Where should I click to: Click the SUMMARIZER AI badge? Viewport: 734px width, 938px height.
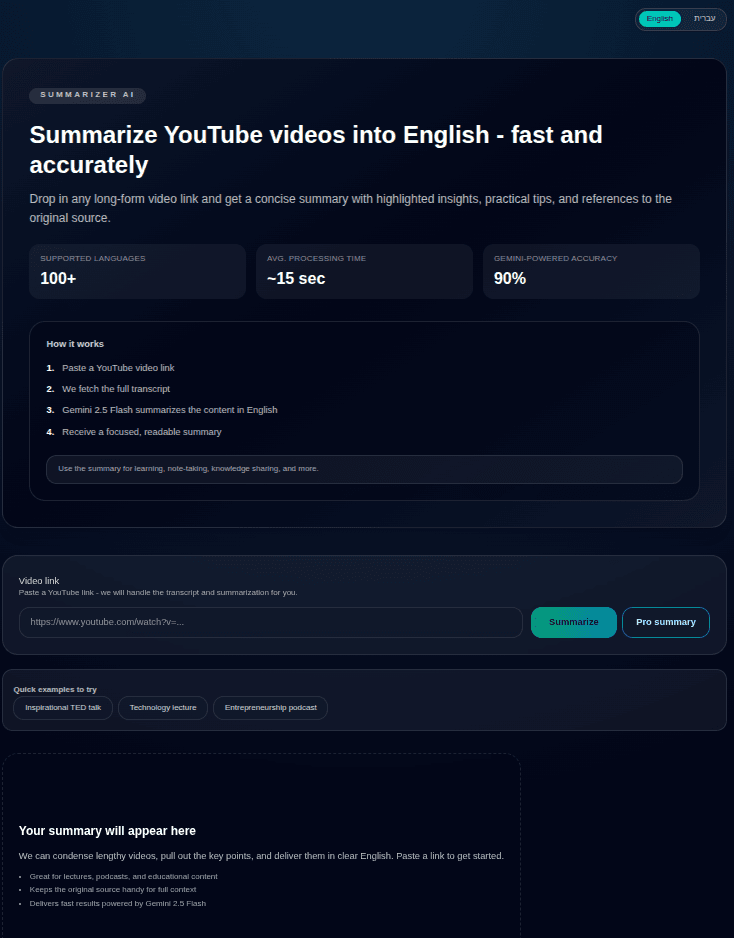[x=87, y=95]
